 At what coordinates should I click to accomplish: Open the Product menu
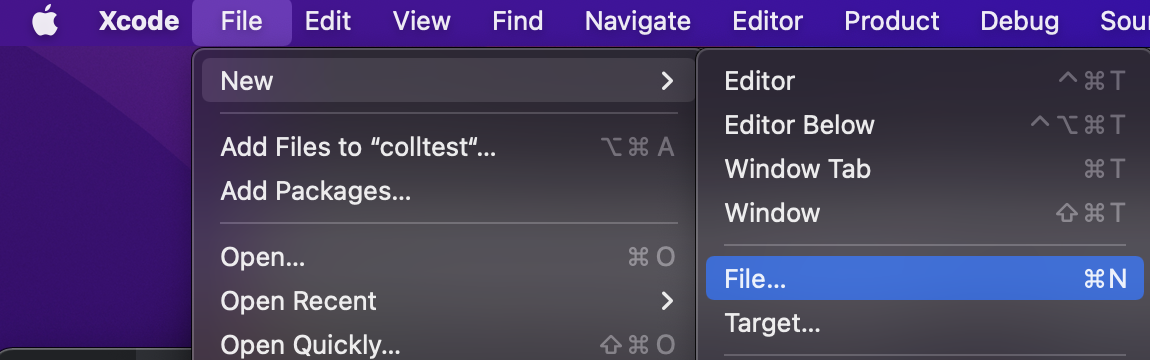[891, 21]
